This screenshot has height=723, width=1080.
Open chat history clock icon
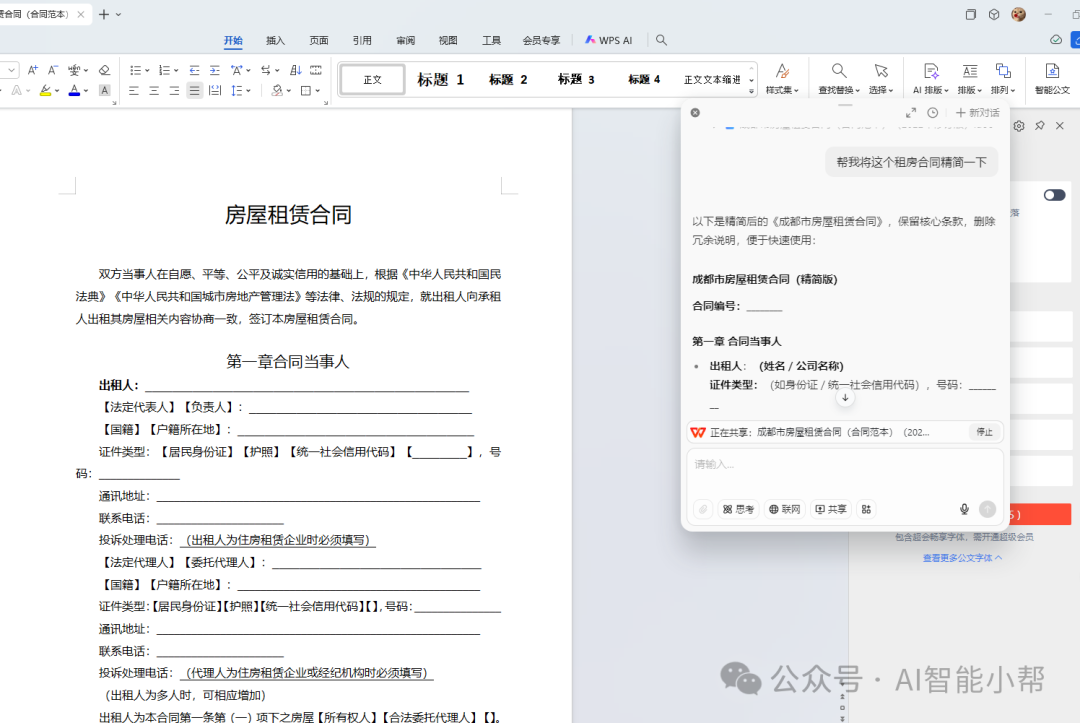(933, 113)
